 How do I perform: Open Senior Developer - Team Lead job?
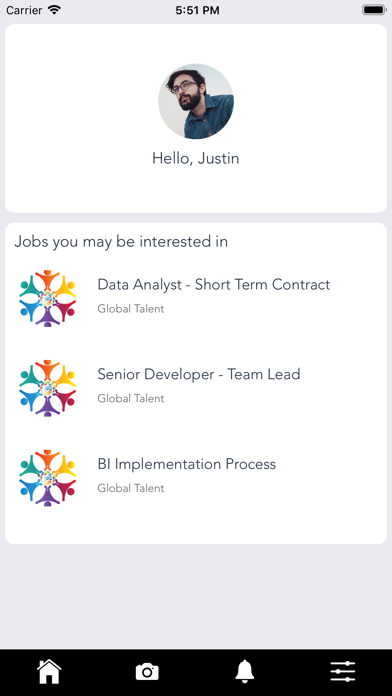(199, 374)
